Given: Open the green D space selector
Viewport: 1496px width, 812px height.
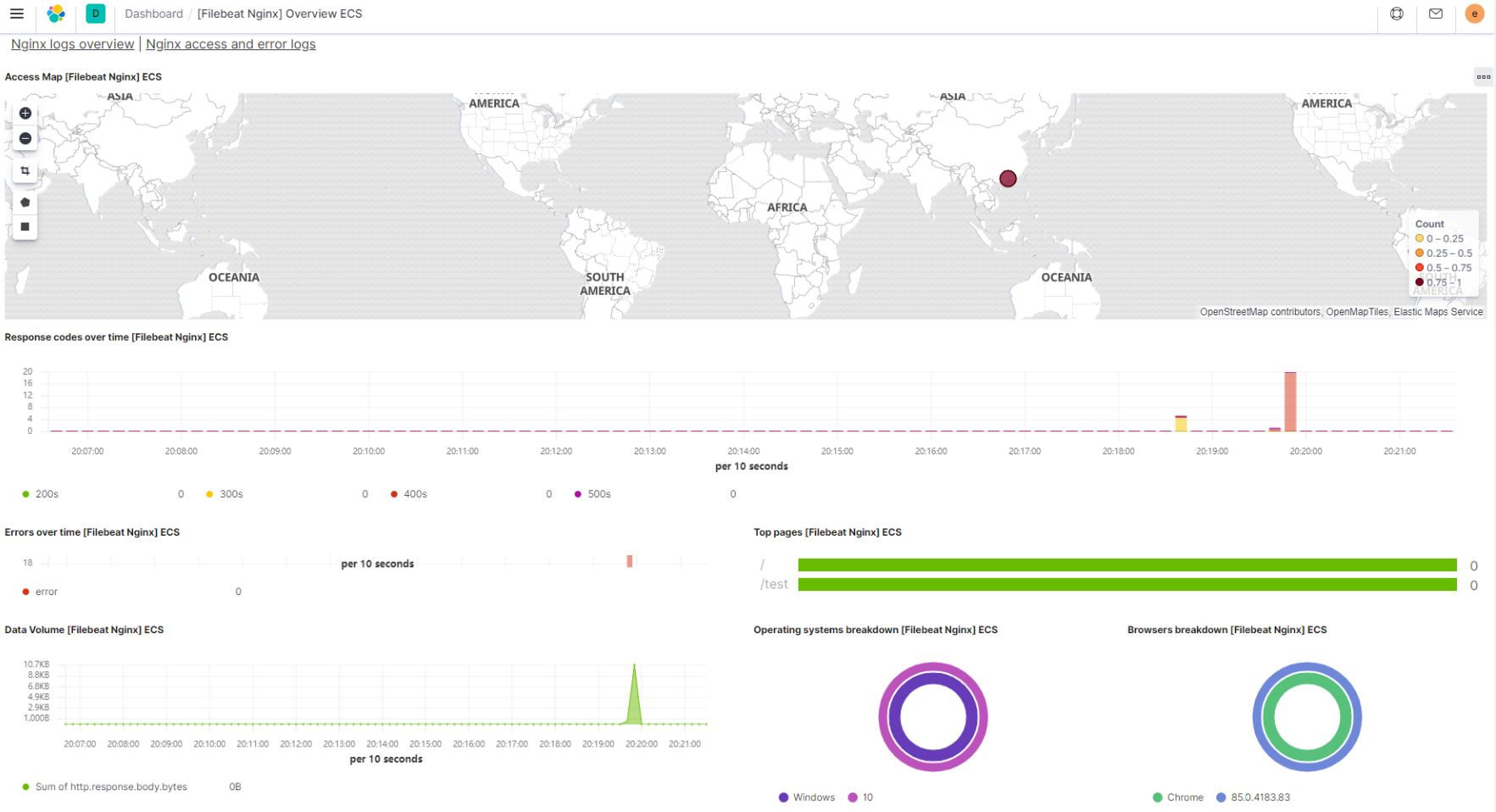Looking at the screenshot, I should (96, 14).
